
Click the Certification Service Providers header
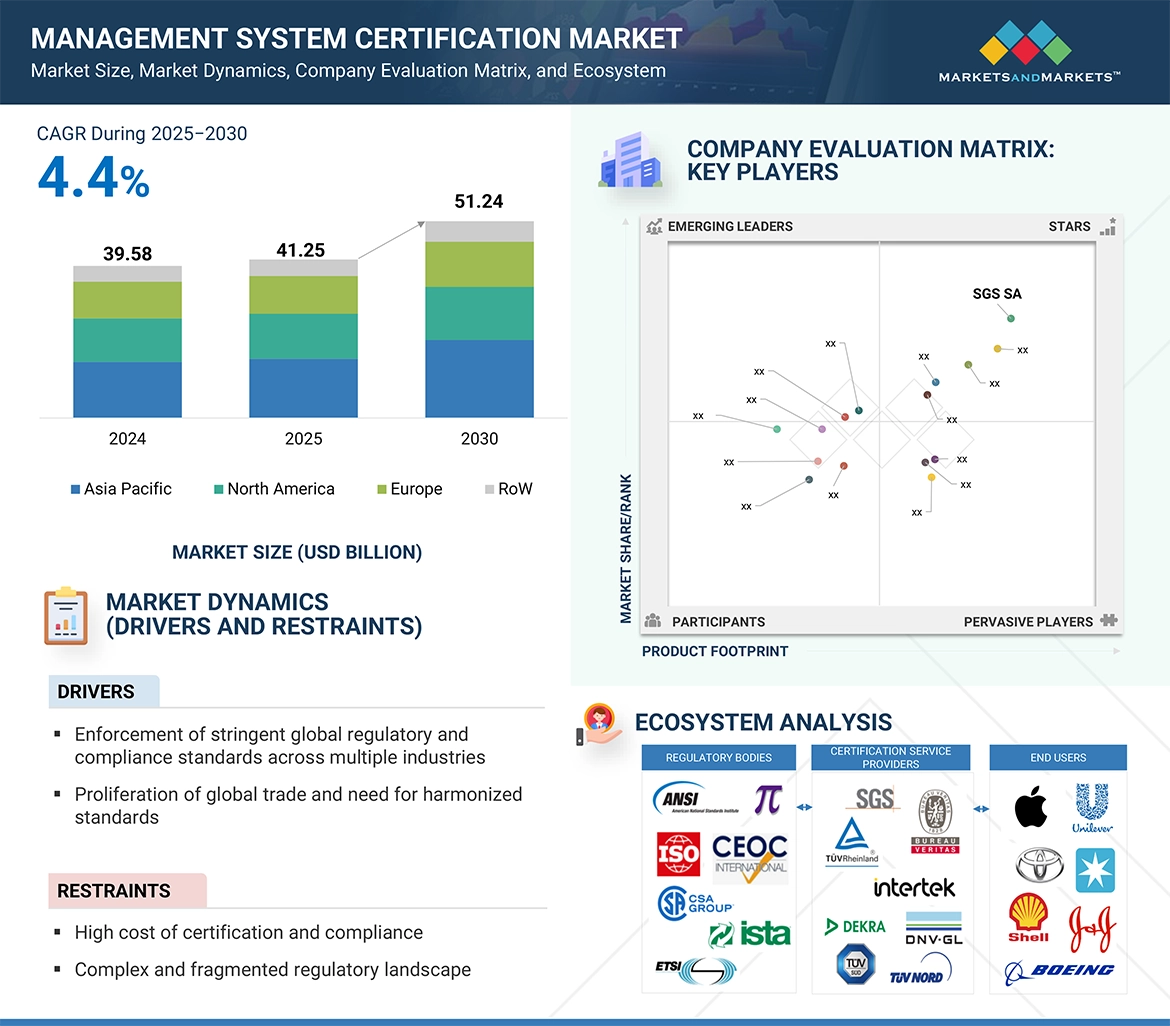click(890, 758)
